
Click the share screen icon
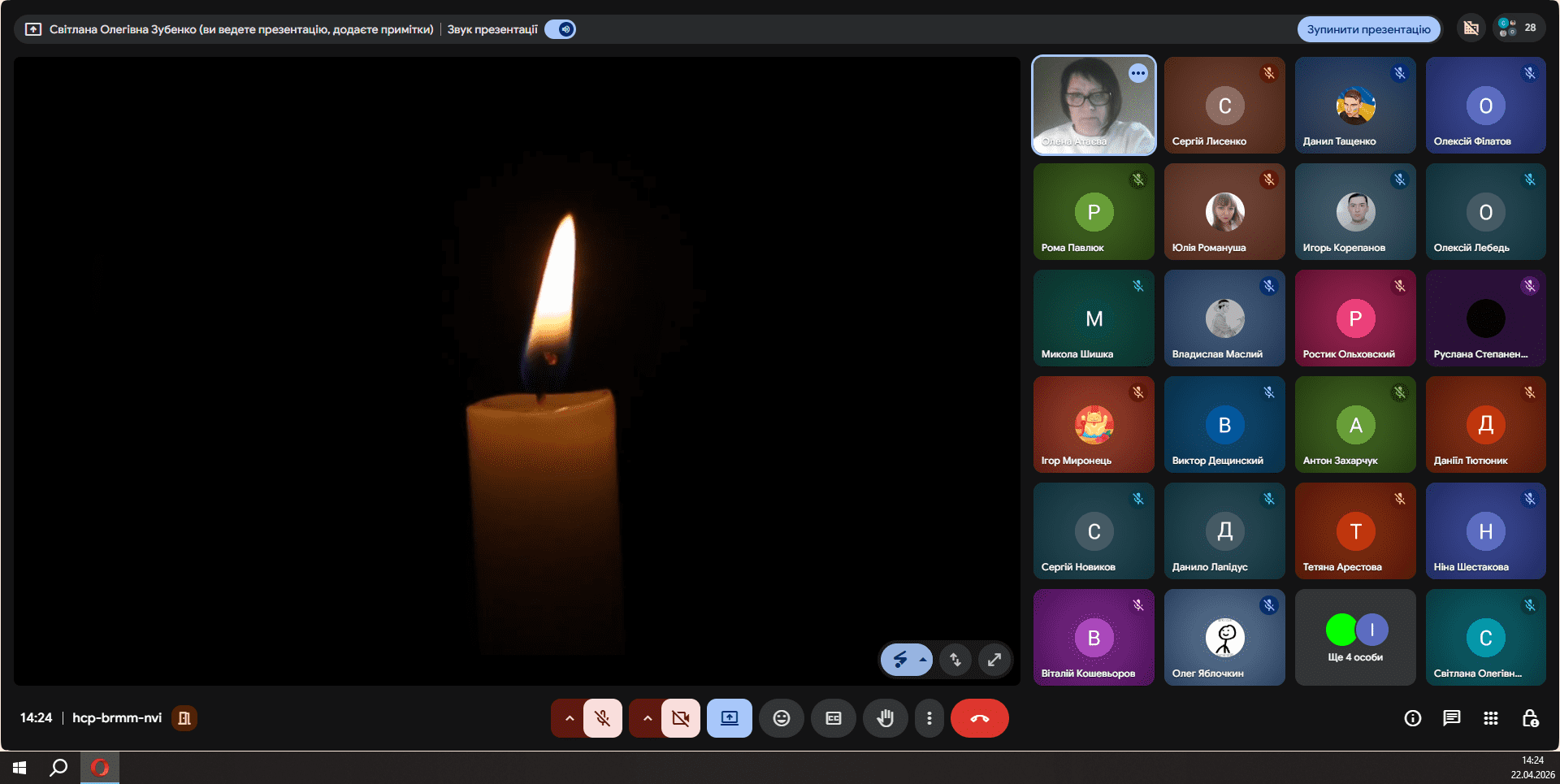click(729, 718)
